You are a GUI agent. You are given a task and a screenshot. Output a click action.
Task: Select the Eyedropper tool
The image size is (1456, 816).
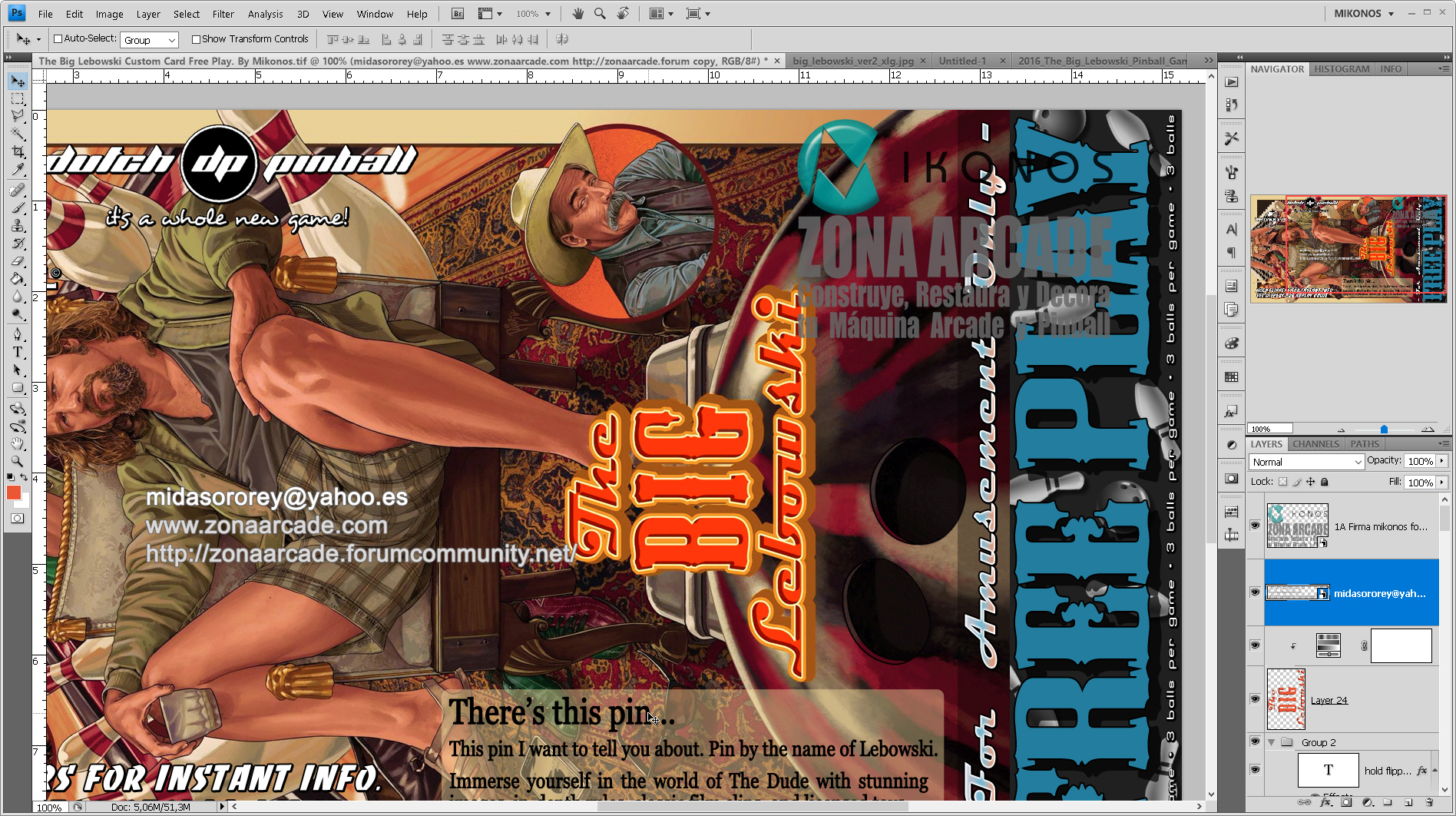[x=18, y=169]
